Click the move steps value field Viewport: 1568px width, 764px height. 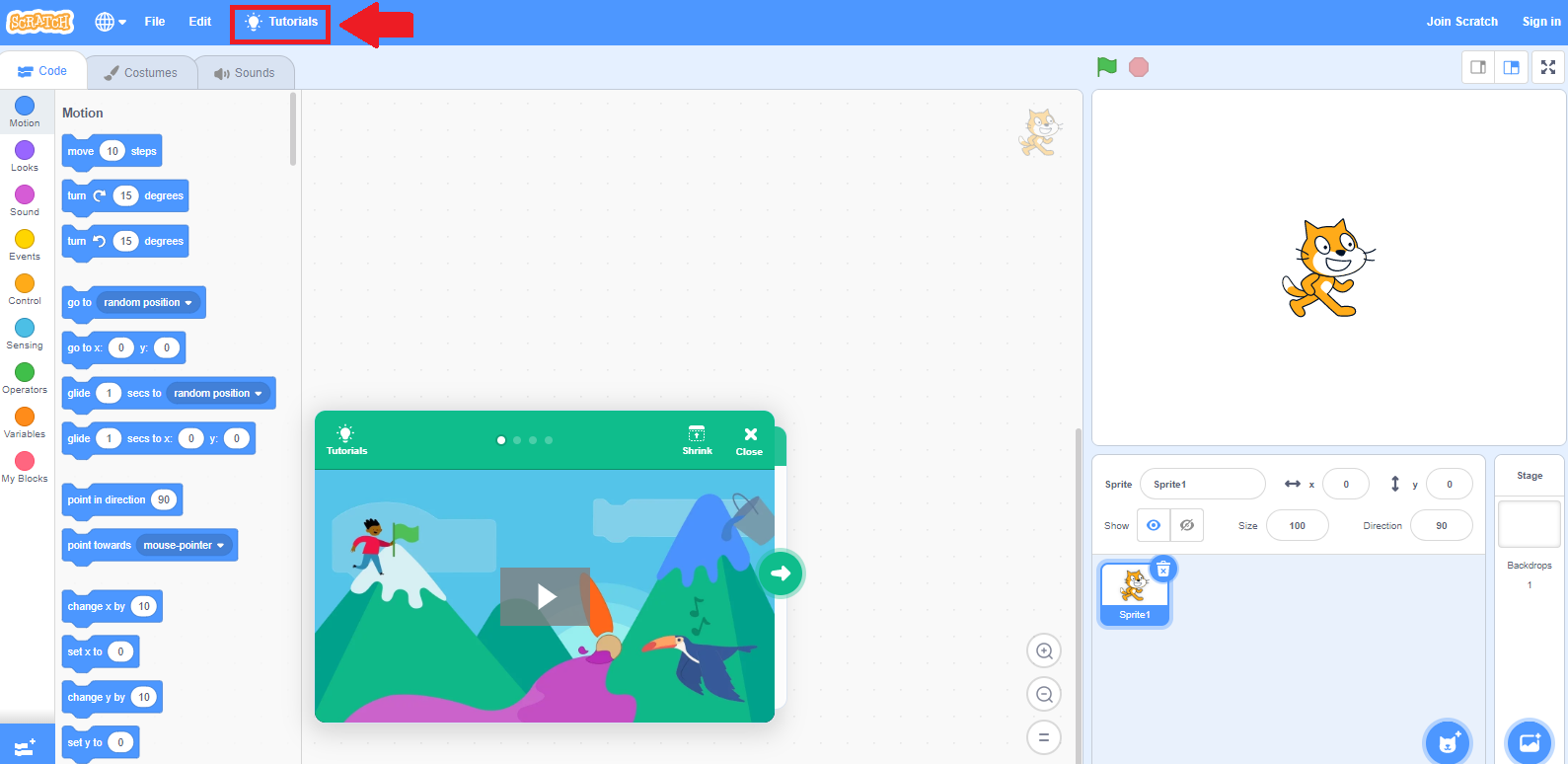[x=112, y=151]
